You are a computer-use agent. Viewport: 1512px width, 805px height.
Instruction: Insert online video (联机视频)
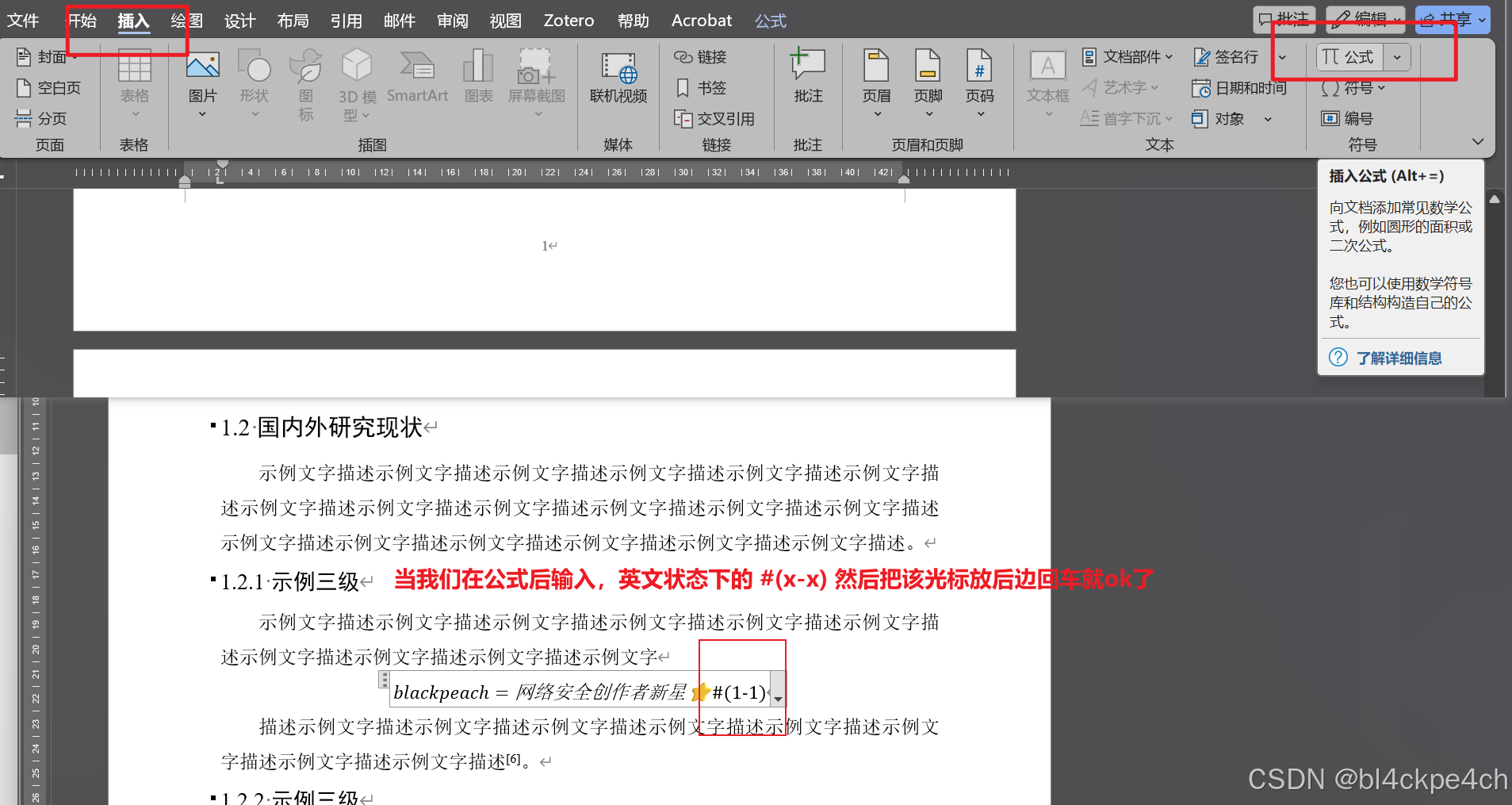pyautogui.click(x=618, y=78)
